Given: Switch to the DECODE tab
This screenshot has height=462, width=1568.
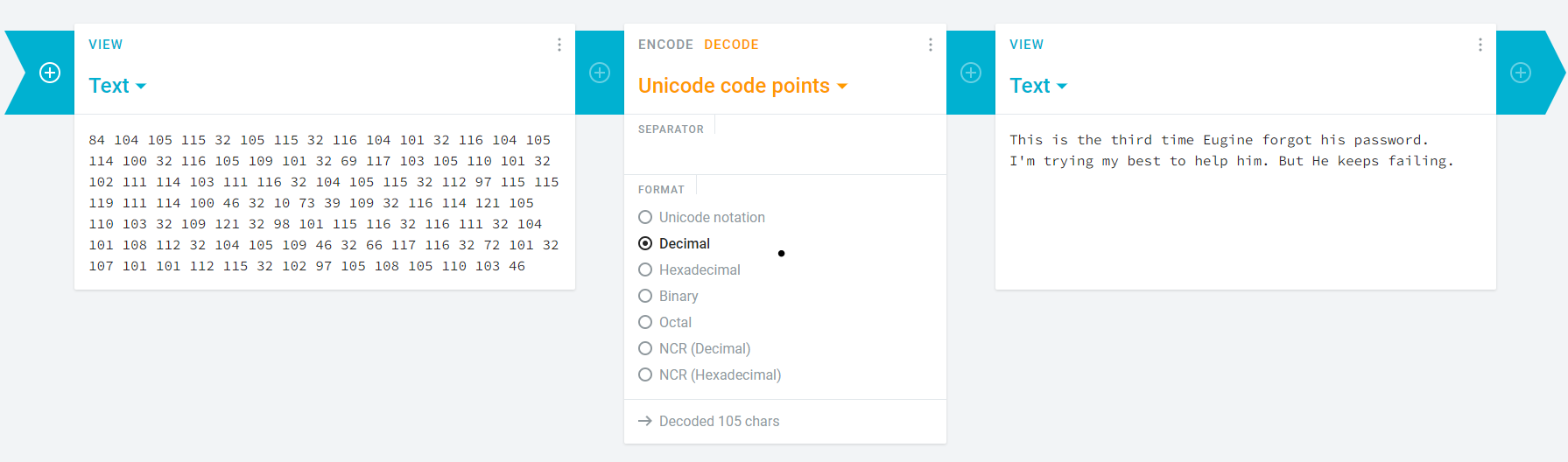Looking at the screenshot, I should click(731, 45).
